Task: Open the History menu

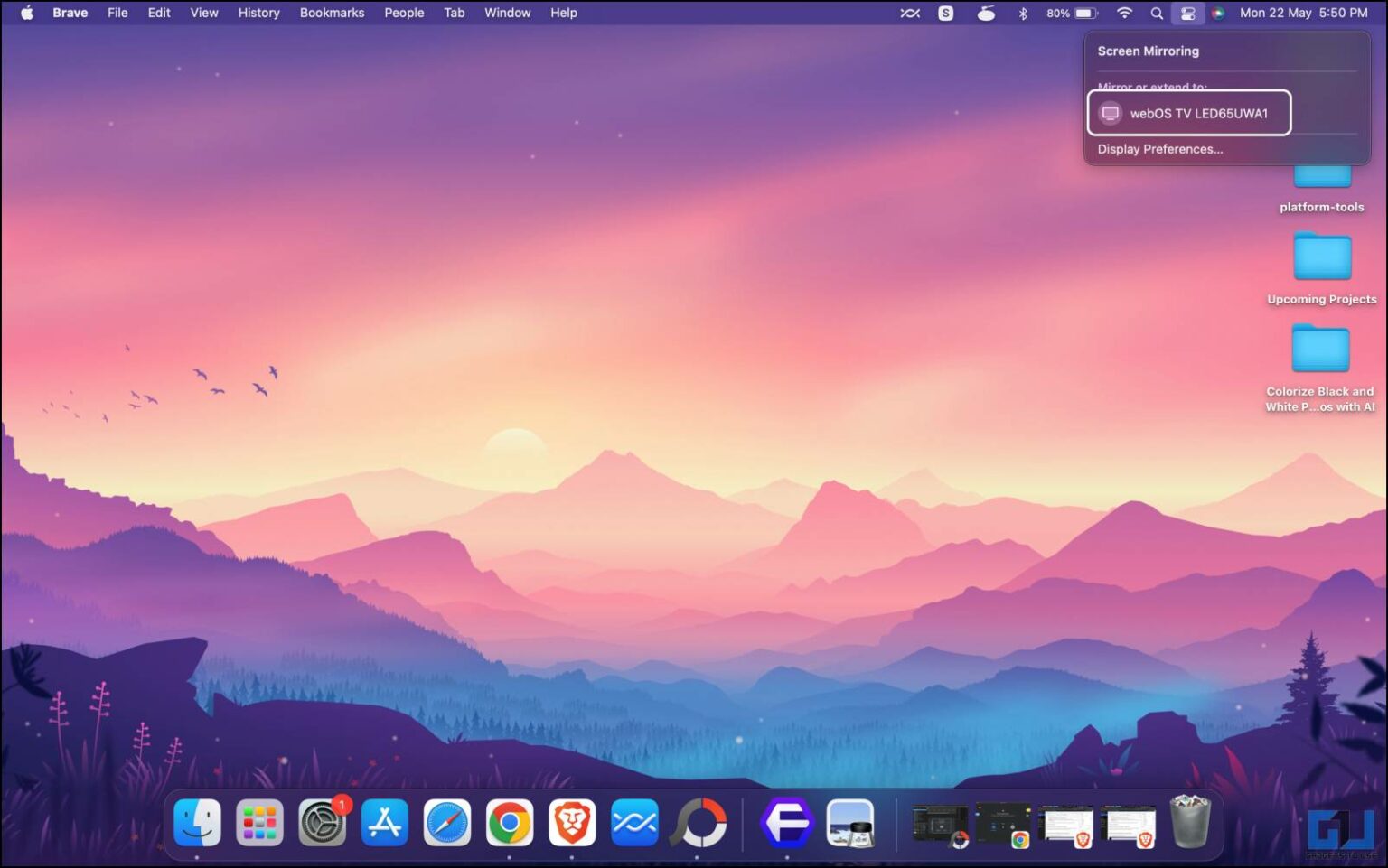Action: click(x=258, y=13)
